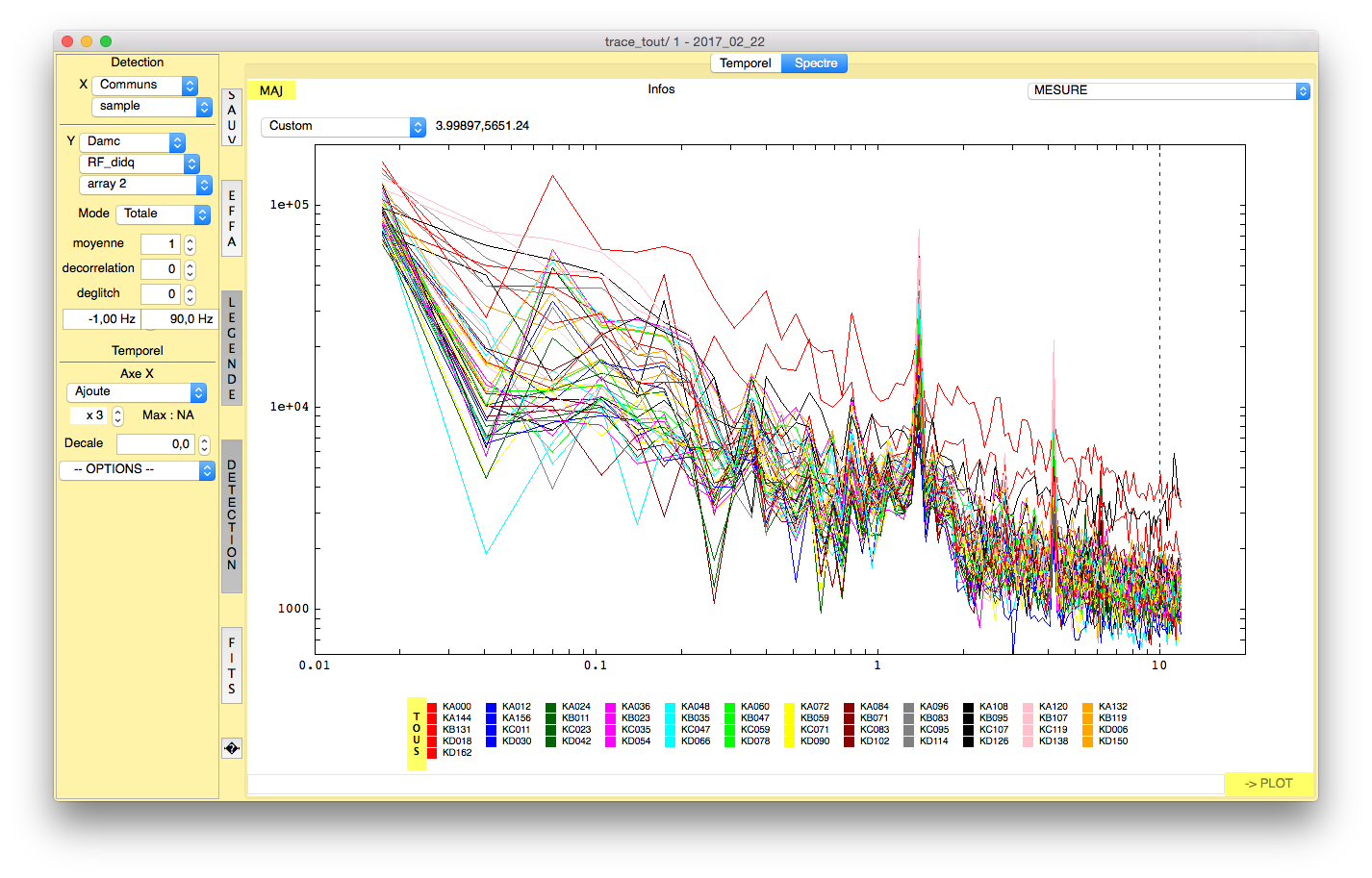Open the RF_didq dropdown
1372x878 pixels.
(139, 163)
